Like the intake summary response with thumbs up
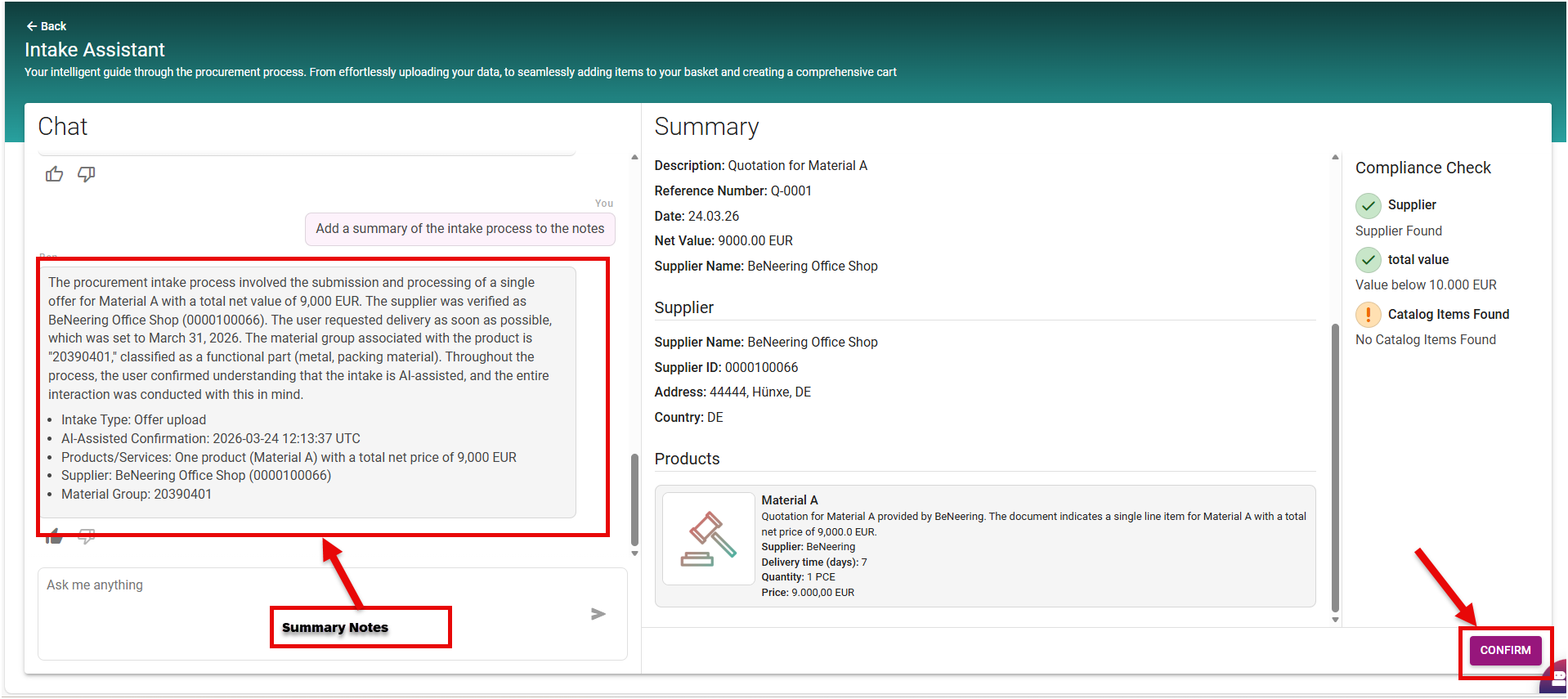The width and height of the screenshot is (1568, 699). coord(55,536)
